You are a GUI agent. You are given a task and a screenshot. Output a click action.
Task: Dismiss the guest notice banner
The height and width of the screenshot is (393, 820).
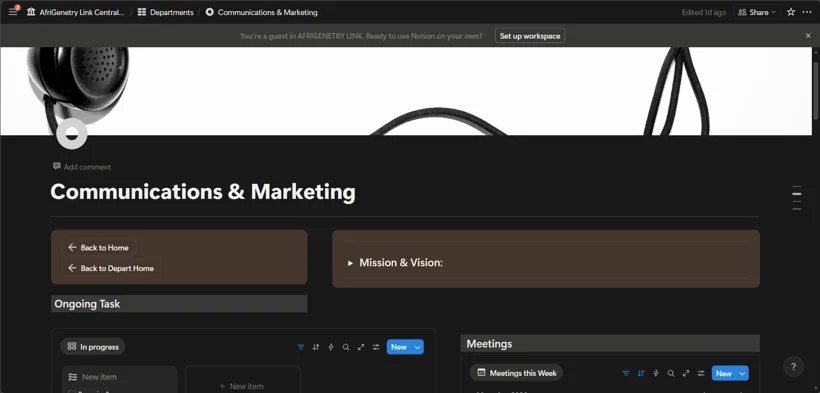[x=808, y=36]
